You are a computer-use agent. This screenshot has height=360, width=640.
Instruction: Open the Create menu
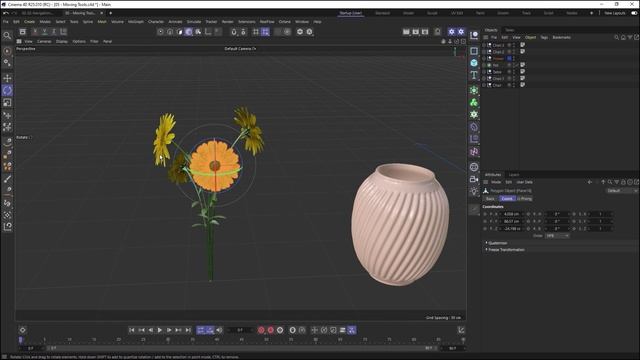point(29,22)
